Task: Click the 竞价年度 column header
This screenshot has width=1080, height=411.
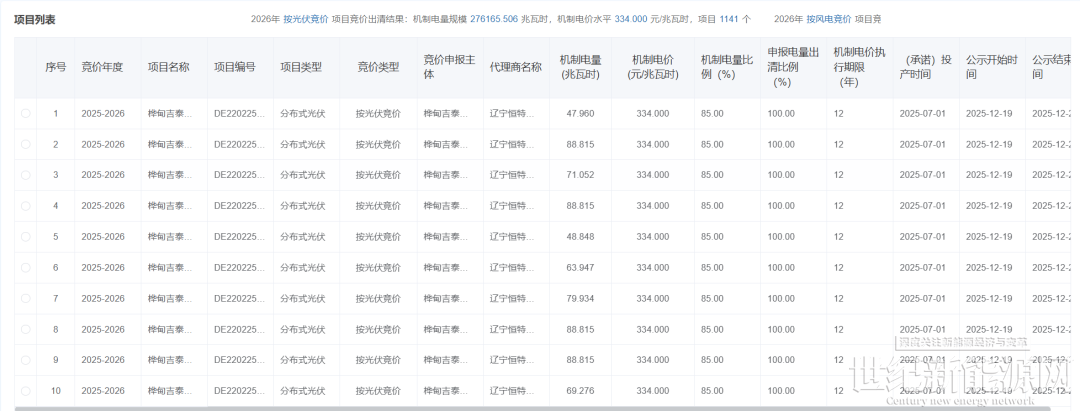Action: 103,68
